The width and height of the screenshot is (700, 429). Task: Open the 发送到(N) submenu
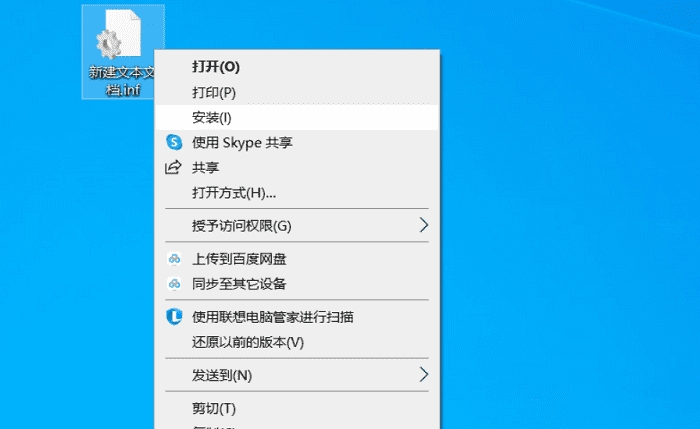click(297, 375)
